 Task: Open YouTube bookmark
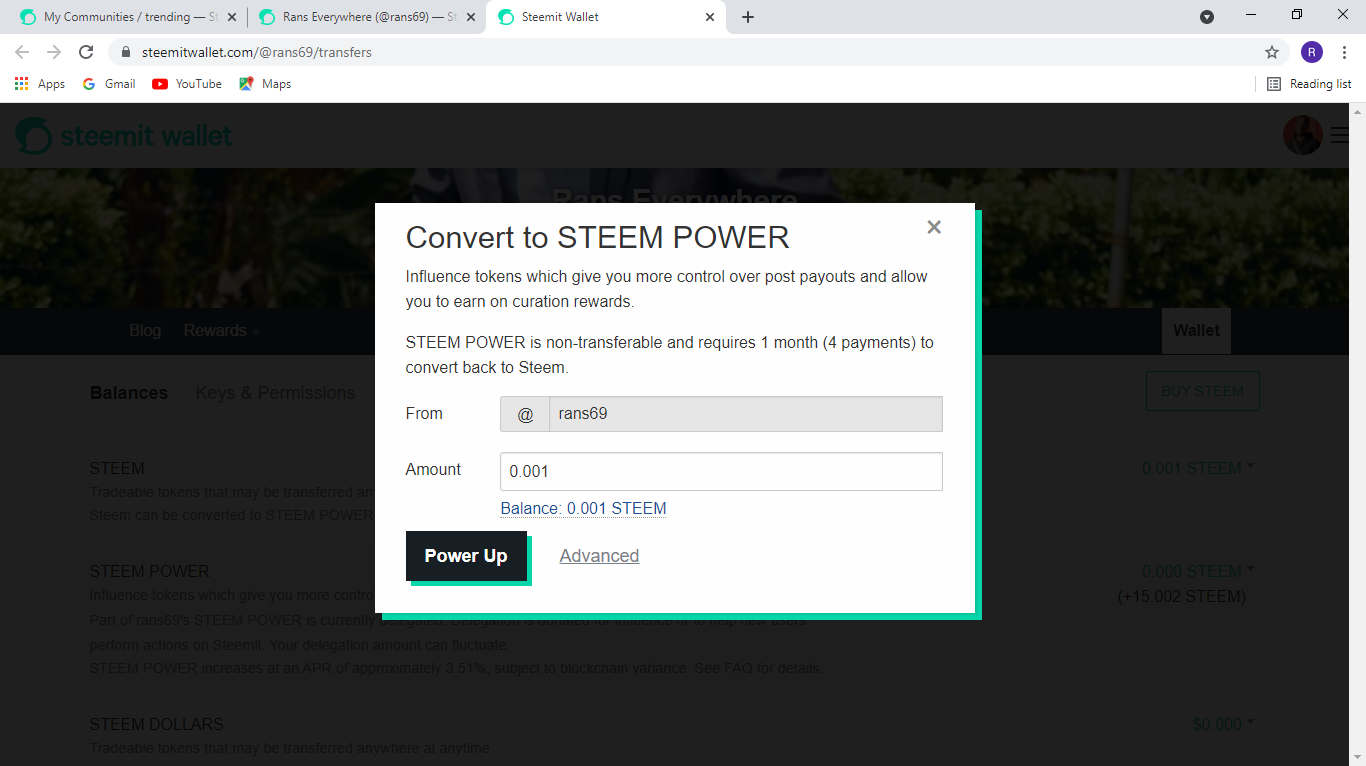187,84
